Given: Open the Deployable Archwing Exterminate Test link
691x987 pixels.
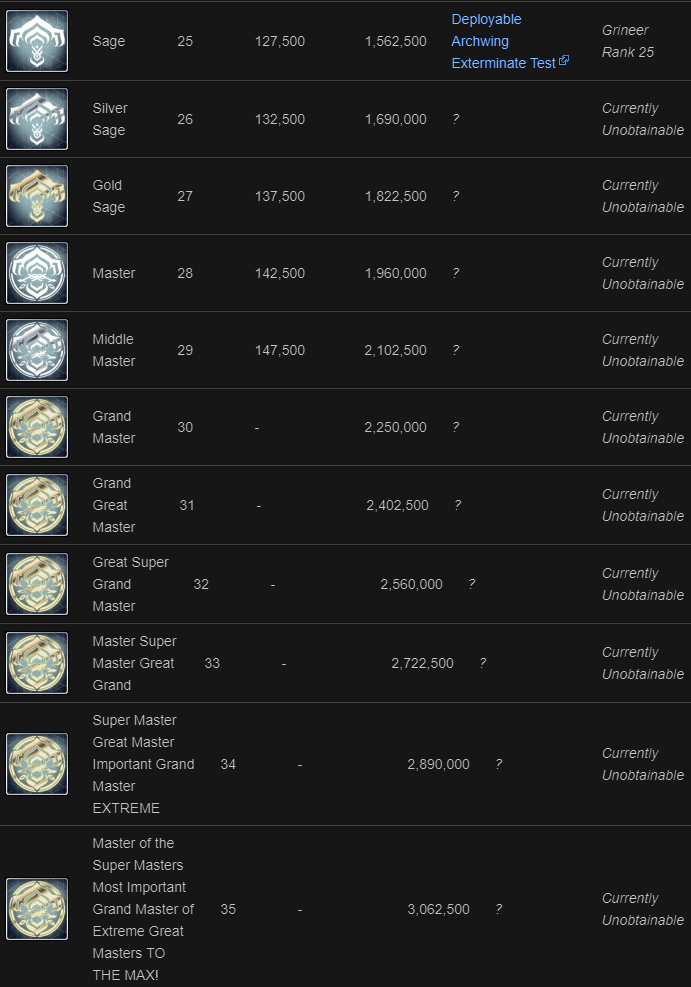Looking at the screenshot, I should click(x=486, y=41).
